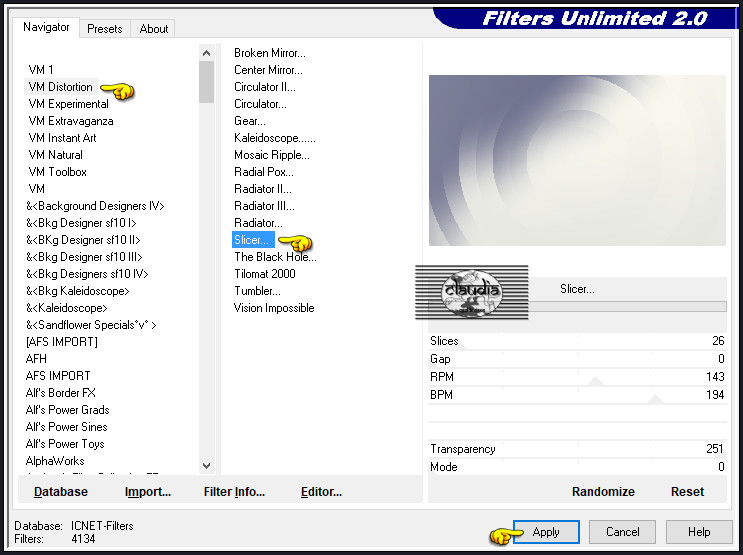Adjust the Gap slider
This screenshot has height=555, width=743.
577,359
